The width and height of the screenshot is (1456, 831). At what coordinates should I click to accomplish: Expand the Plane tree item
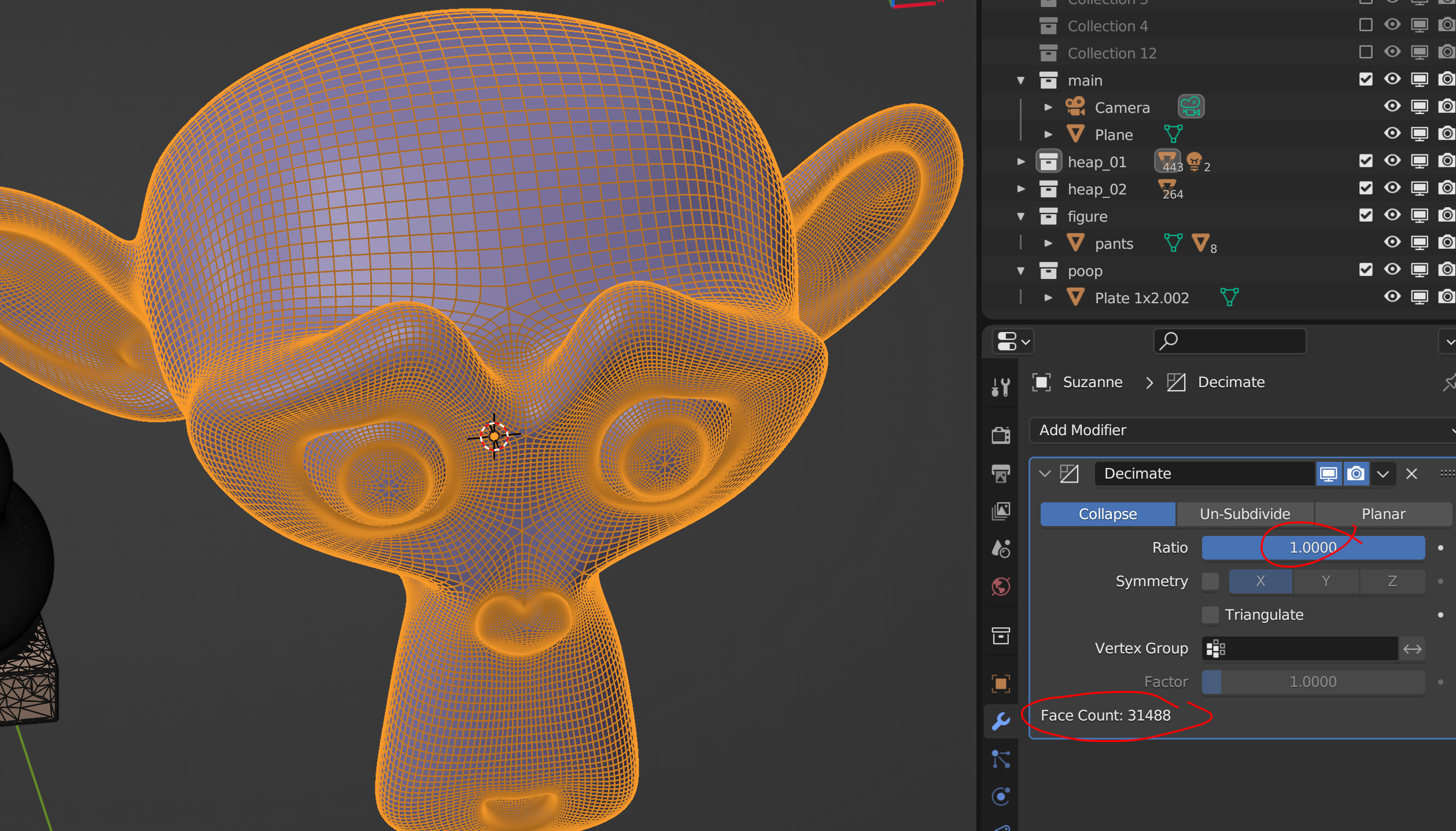(1048, 134)
